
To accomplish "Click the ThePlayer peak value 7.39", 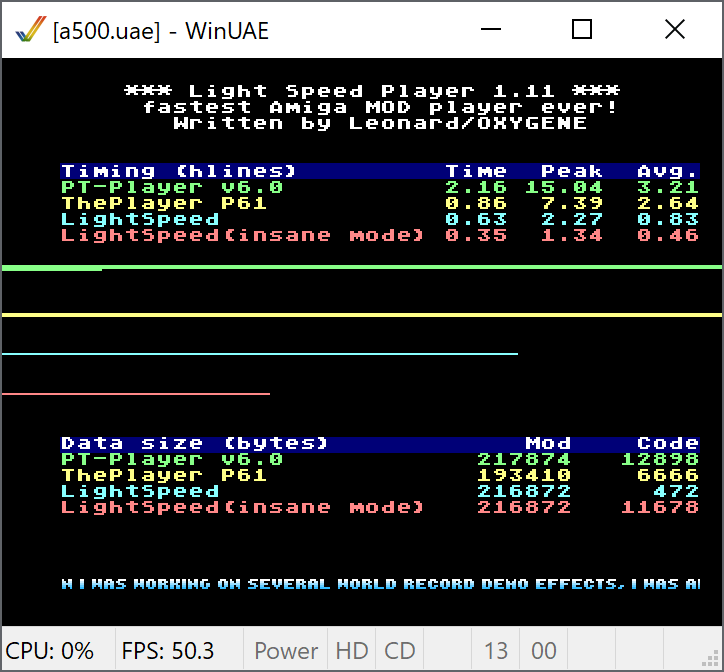I will tap(572, 203).
